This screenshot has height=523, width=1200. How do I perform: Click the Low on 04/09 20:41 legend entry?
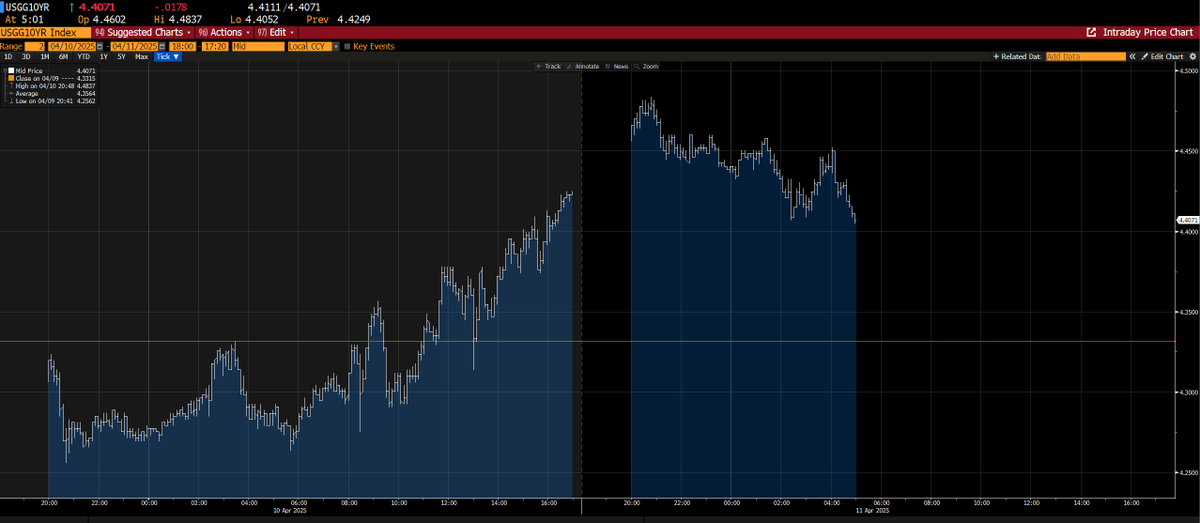[x=51, y=101]
